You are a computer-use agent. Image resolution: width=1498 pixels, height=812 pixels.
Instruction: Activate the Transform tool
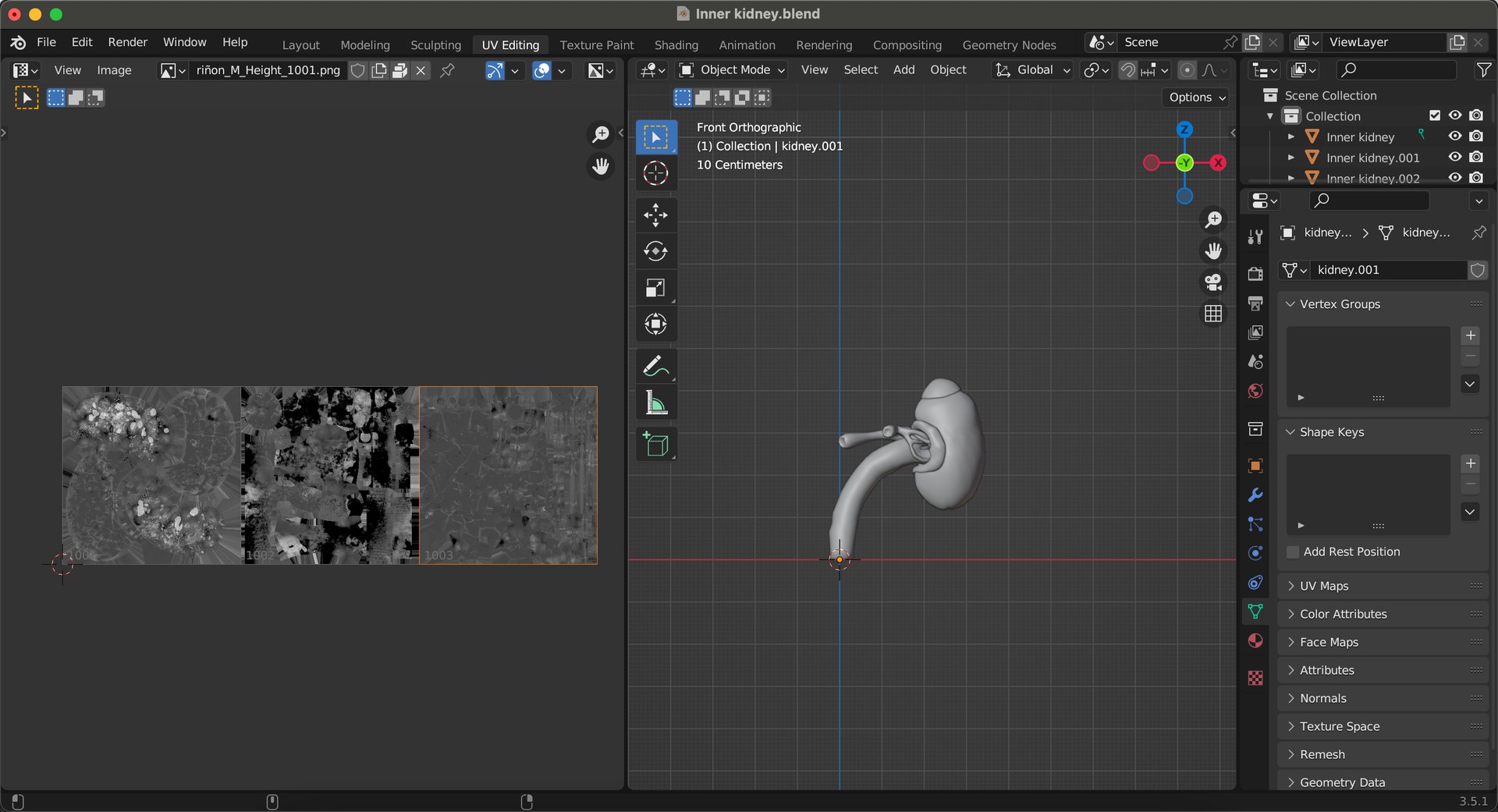655,324
